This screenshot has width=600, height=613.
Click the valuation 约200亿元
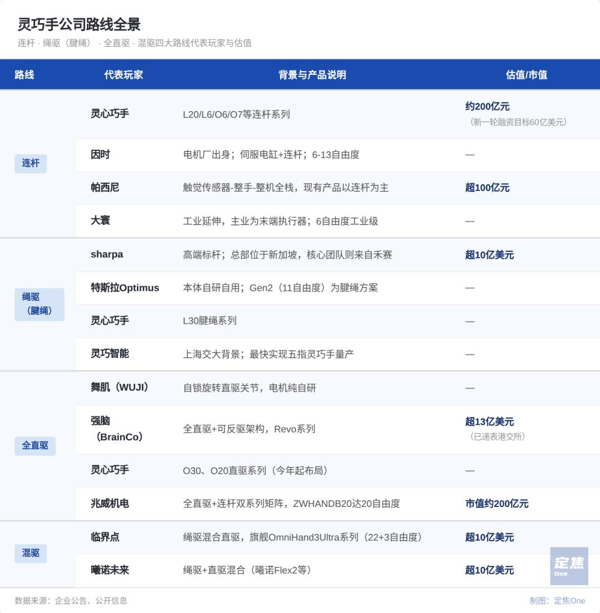coord(487,106)
